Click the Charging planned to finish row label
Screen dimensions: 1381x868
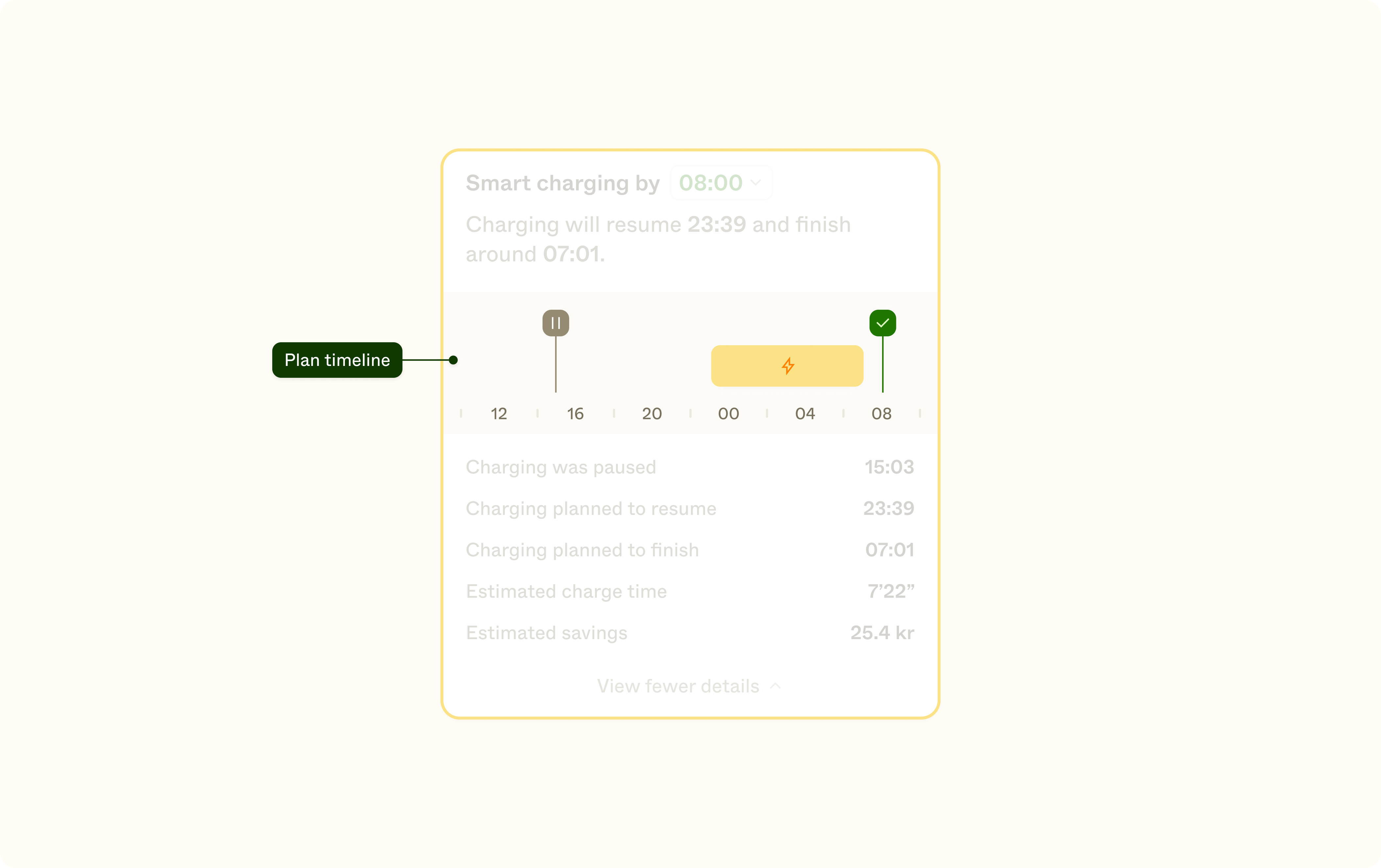tap(582, 550)
